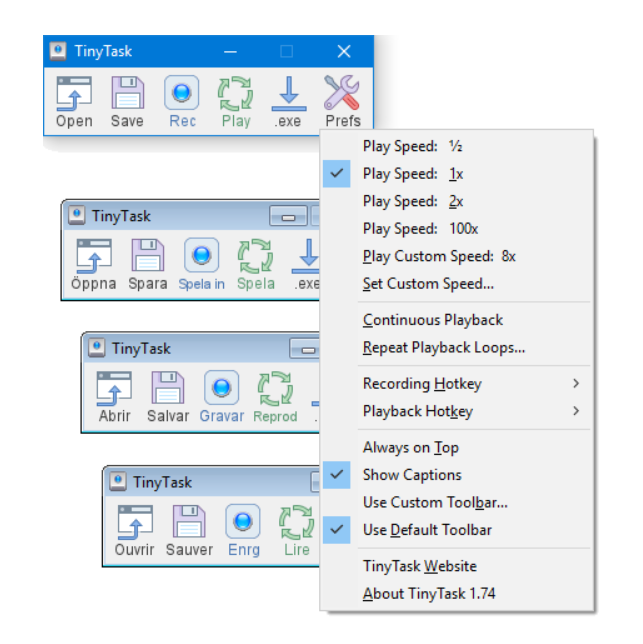Open Set Custom Speed... dialog
Viewport: 643px width, 644px height.
[457, 283]
